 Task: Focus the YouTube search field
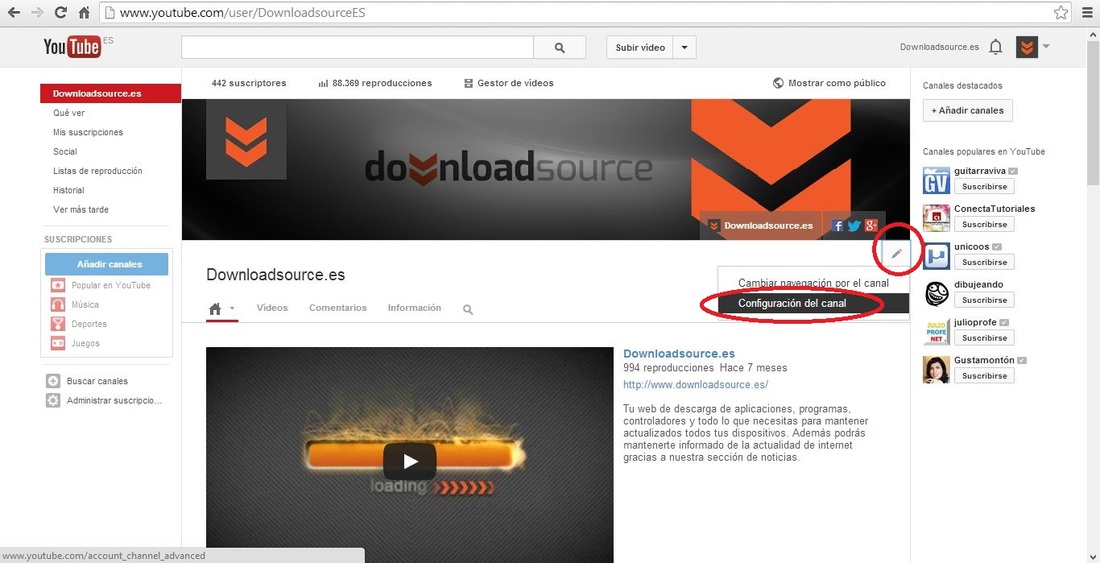[357, 48]
